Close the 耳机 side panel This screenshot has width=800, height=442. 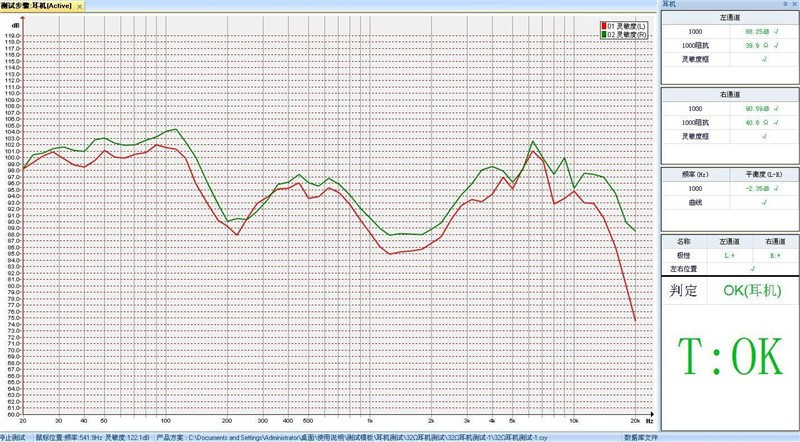click(793, 5)
